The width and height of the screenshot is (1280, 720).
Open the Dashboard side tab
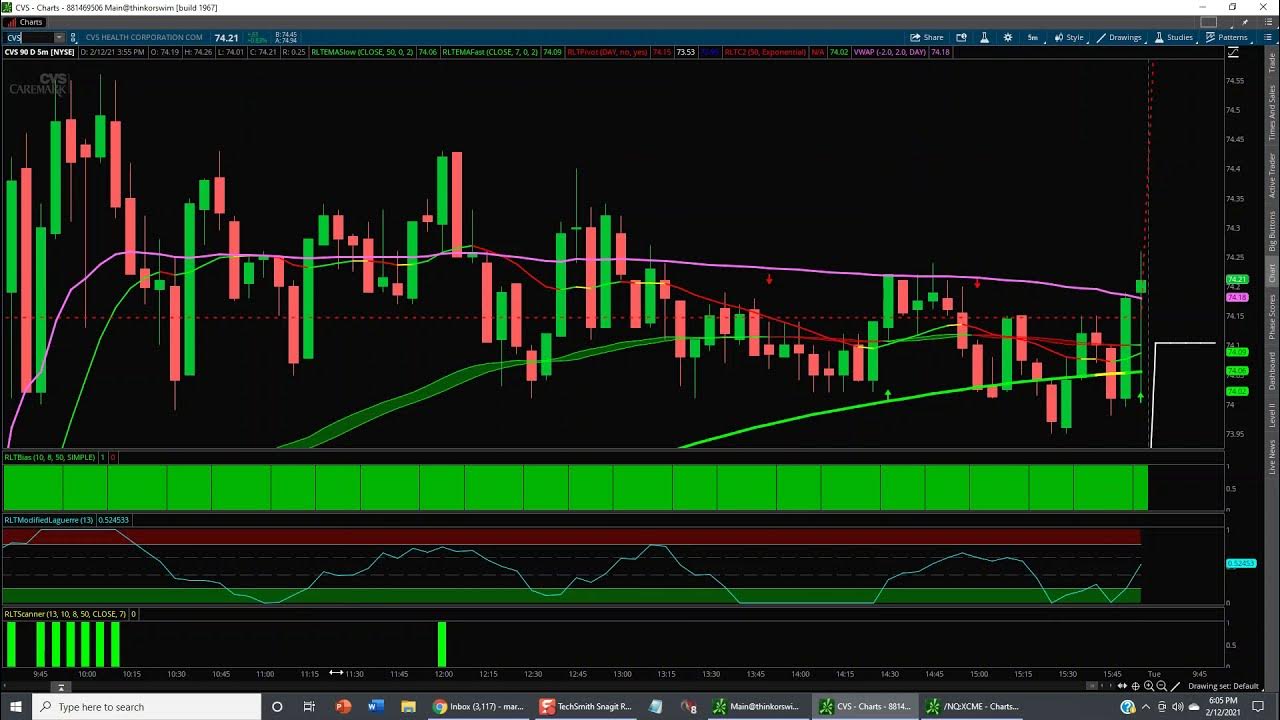1272,371
